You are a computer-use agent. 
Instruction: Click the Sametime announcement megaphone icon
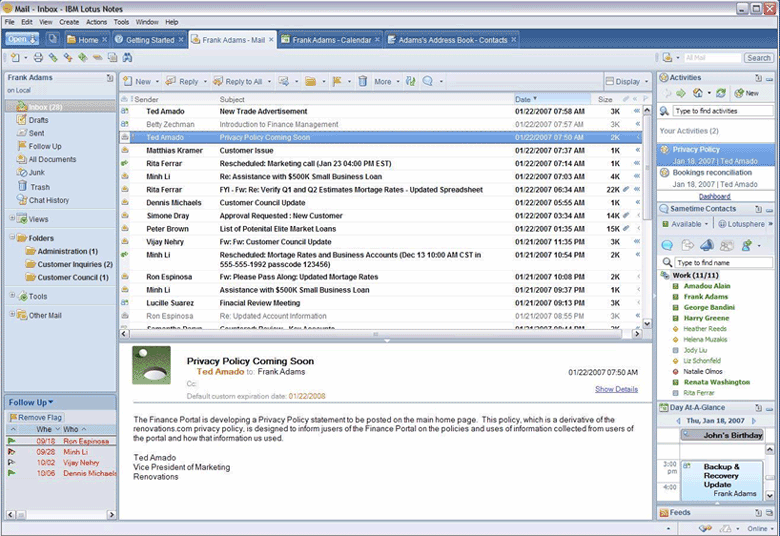706,245
